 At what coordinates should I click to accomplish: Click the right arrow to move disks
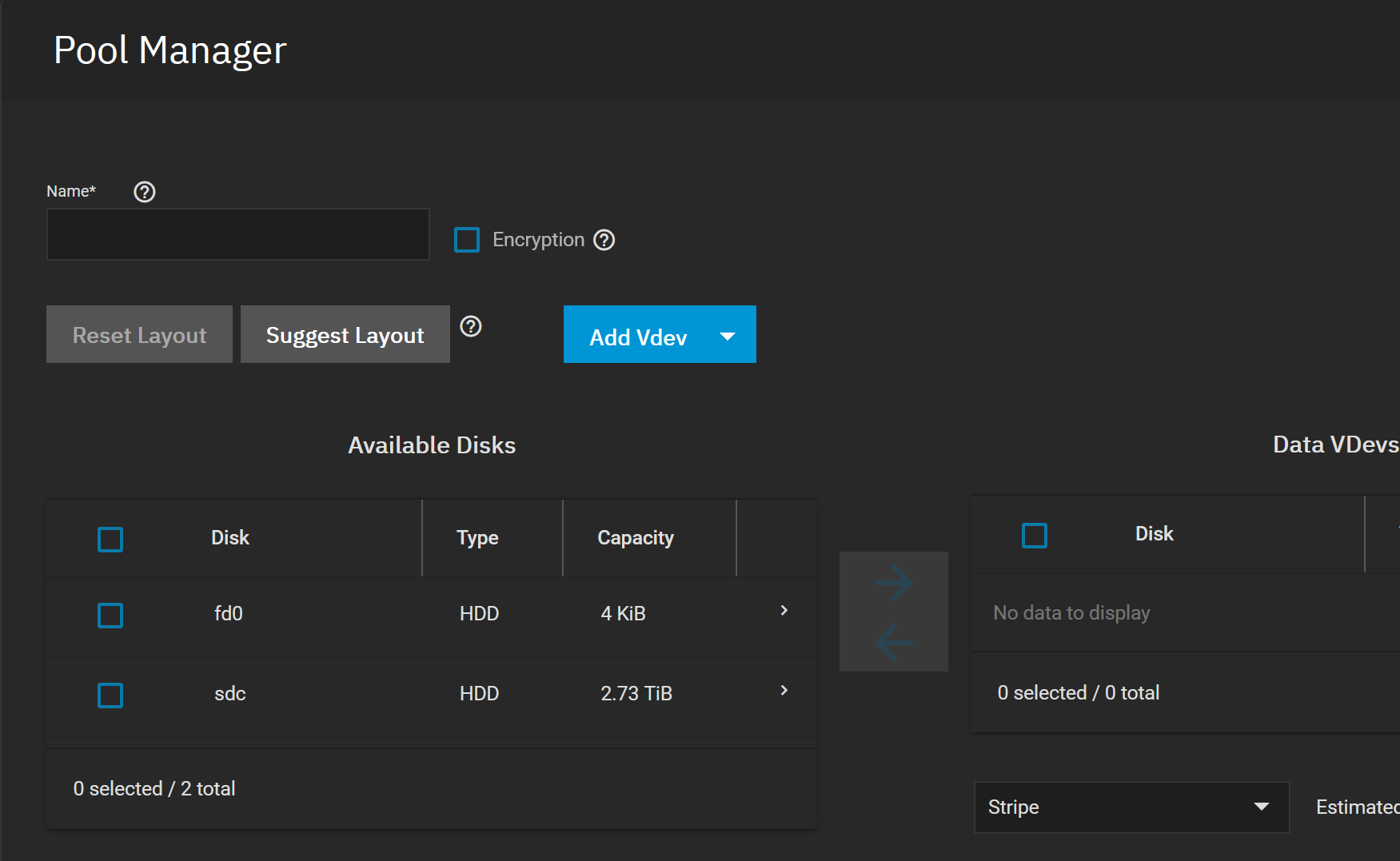click(x=893, y=583)
